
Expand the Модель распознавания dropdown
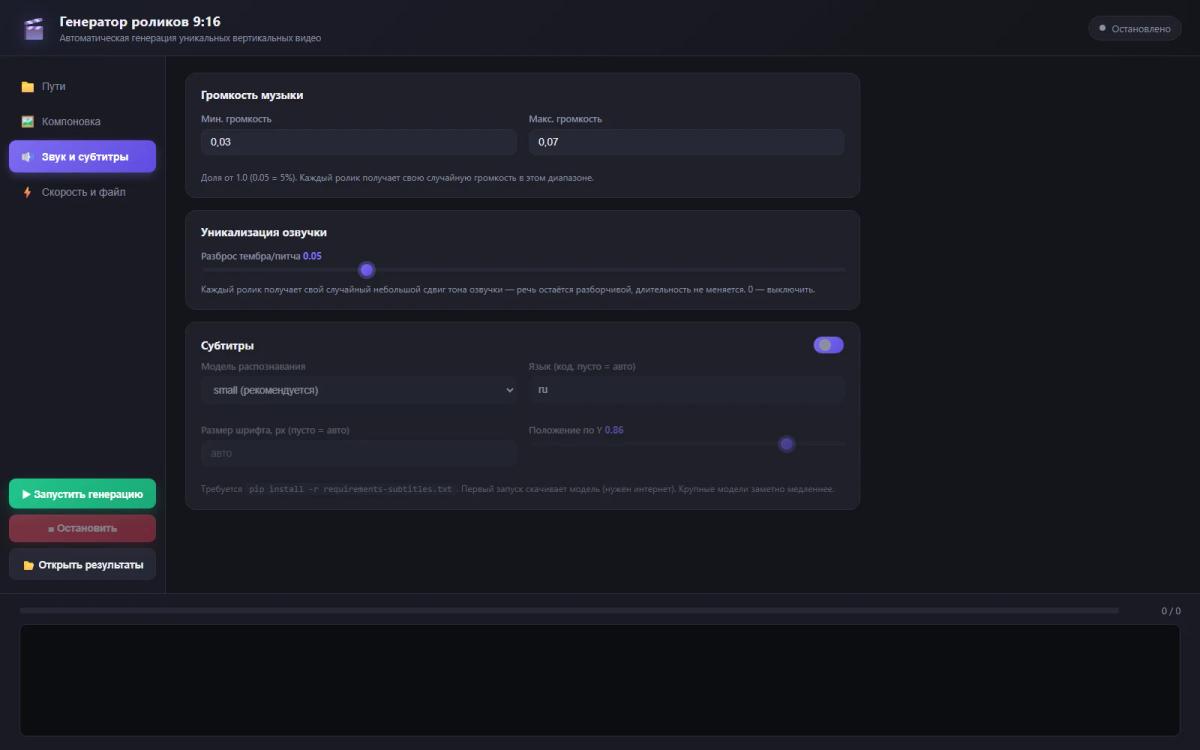click(358, 390)
